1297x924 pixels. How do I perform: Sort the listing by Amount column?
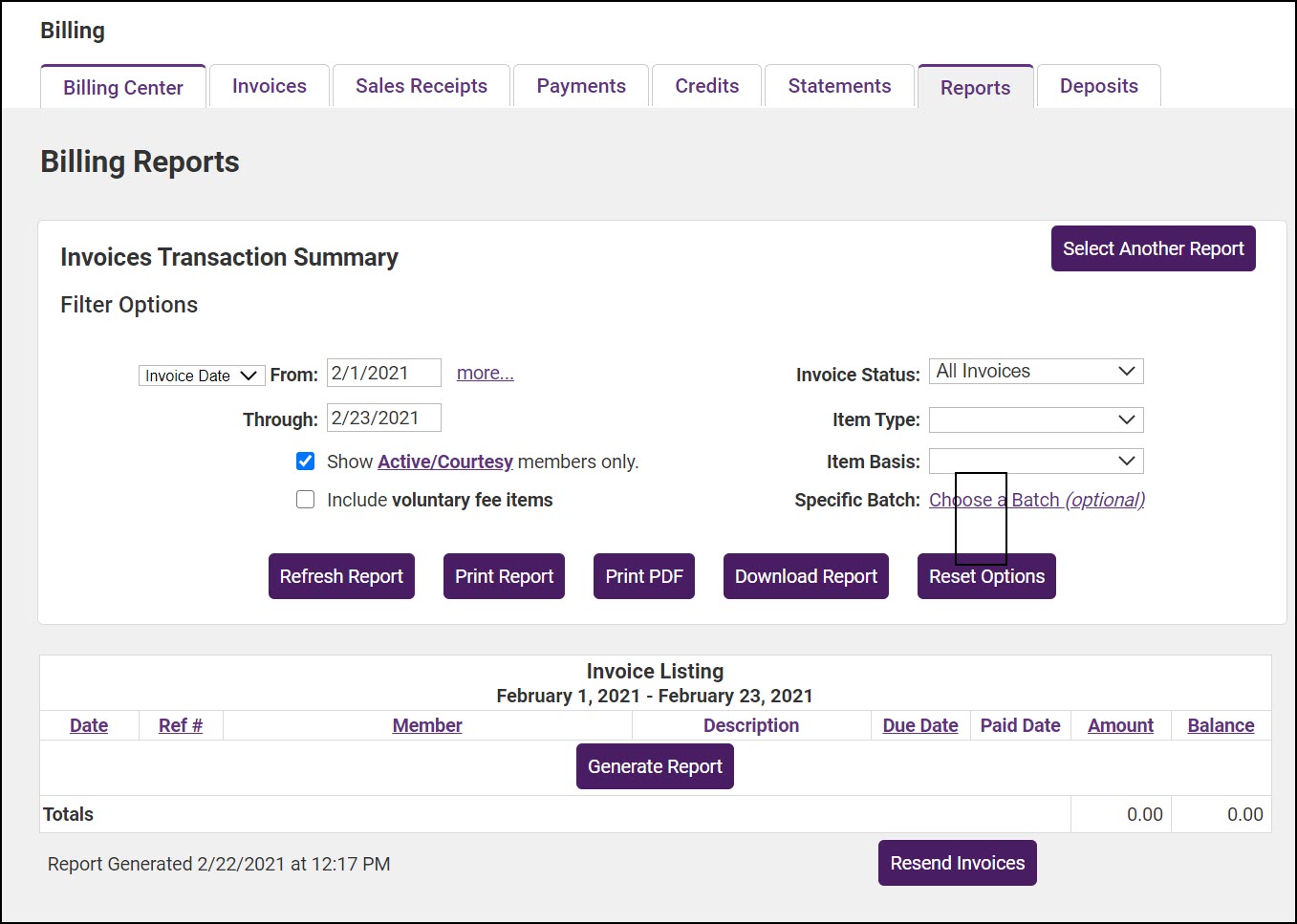tap(1119, 725)
